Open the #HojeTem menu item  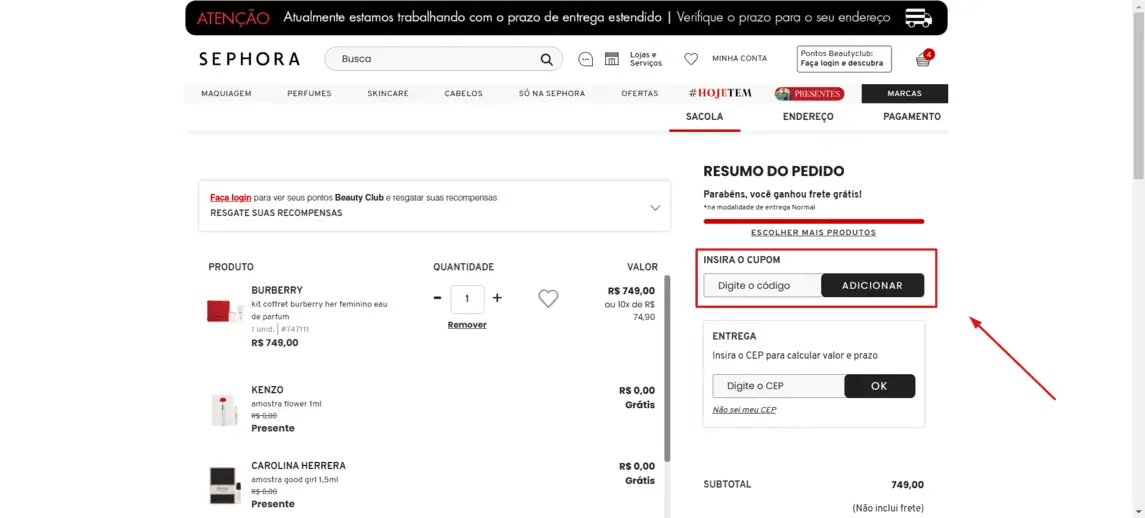point(720,94)
